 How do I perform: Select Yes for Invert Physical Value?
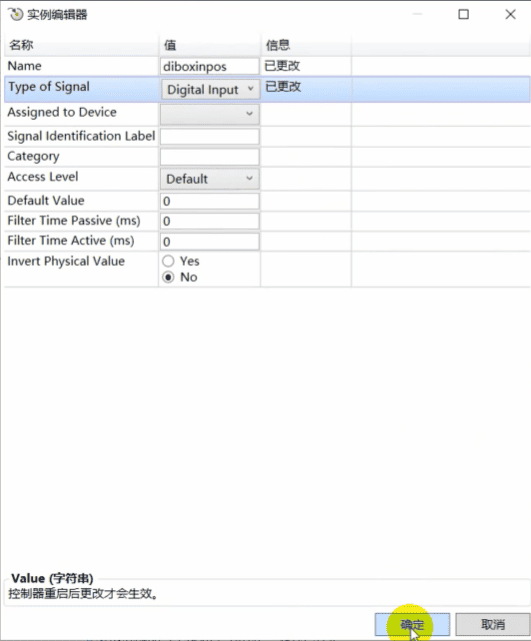[168, 261]
